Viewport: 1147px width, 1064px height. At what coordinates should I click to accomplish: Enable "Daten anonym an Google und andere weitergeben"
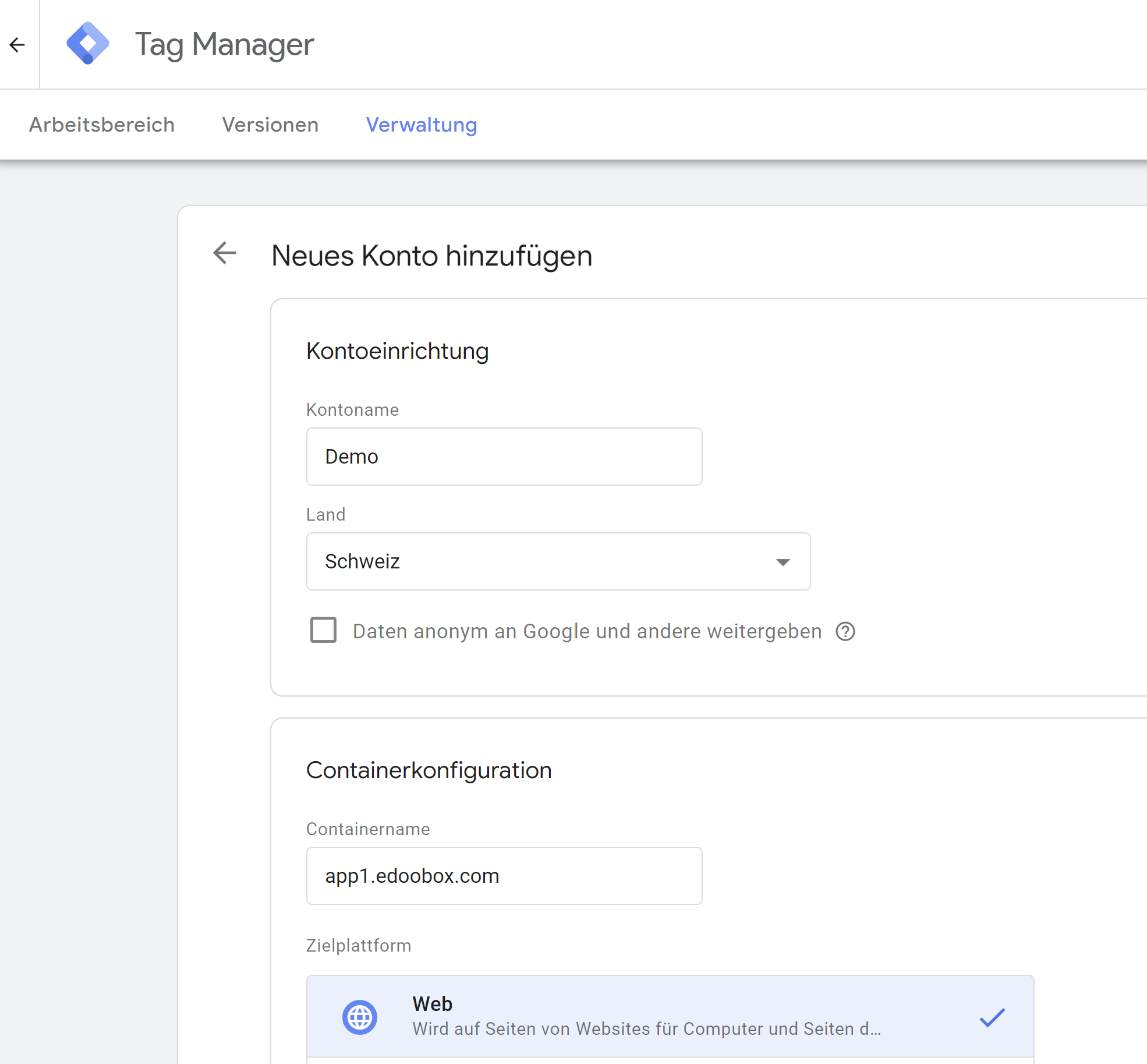point(323,630)
